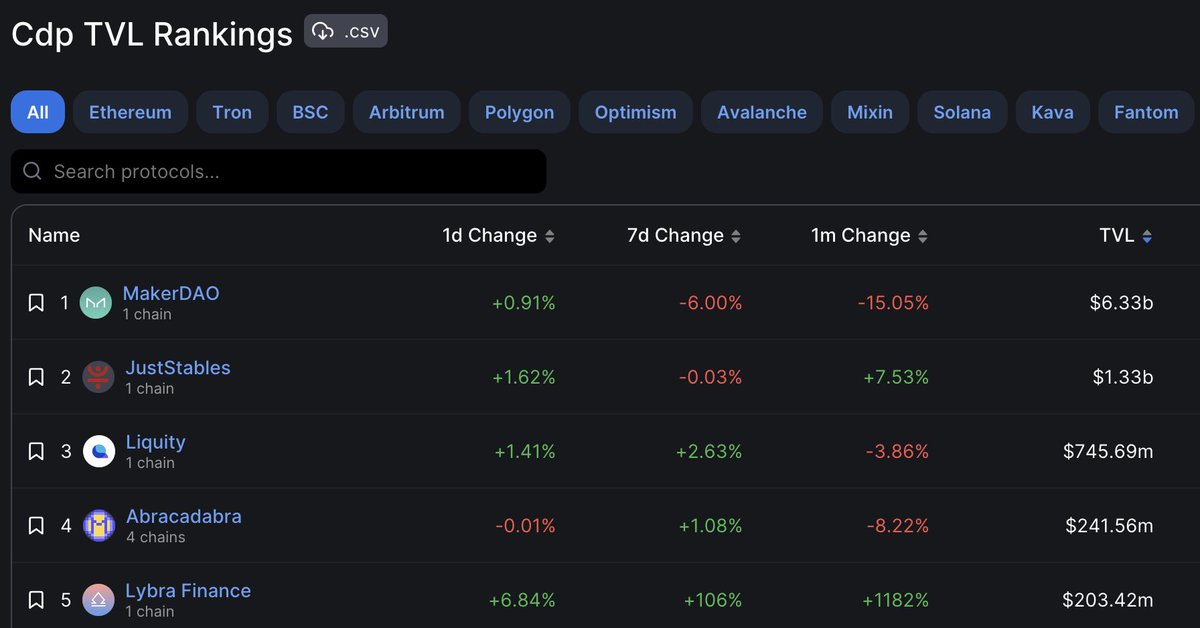Open the MakerDAO protocol page
Viewport: 1200px width, 628px height.
coord(171,294)
